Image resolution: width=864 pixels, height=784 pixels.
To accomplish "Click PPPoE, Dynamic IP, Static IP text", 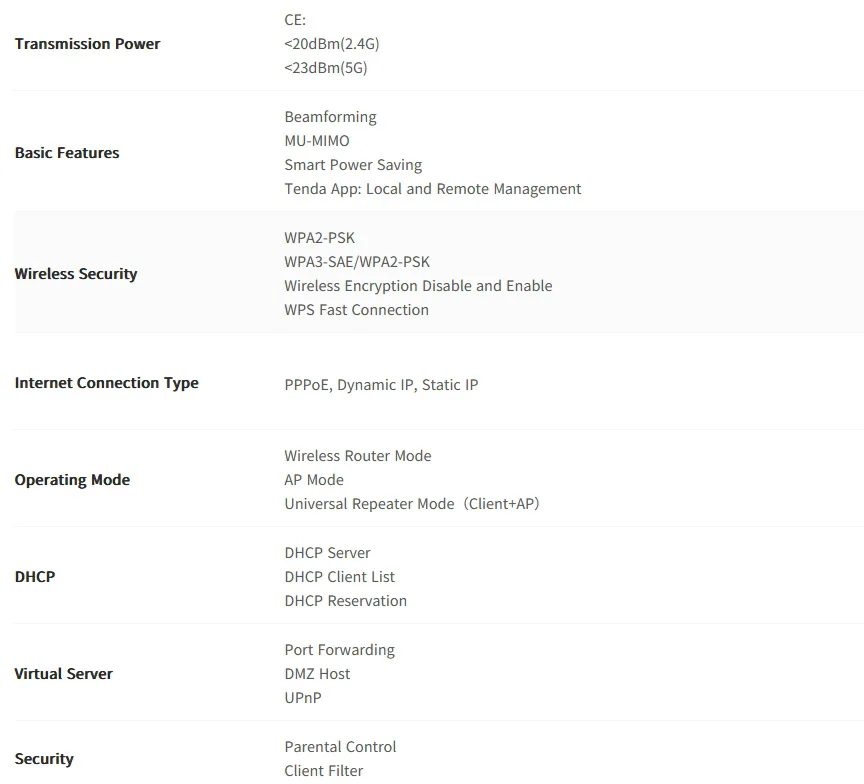I will (381, 385).
